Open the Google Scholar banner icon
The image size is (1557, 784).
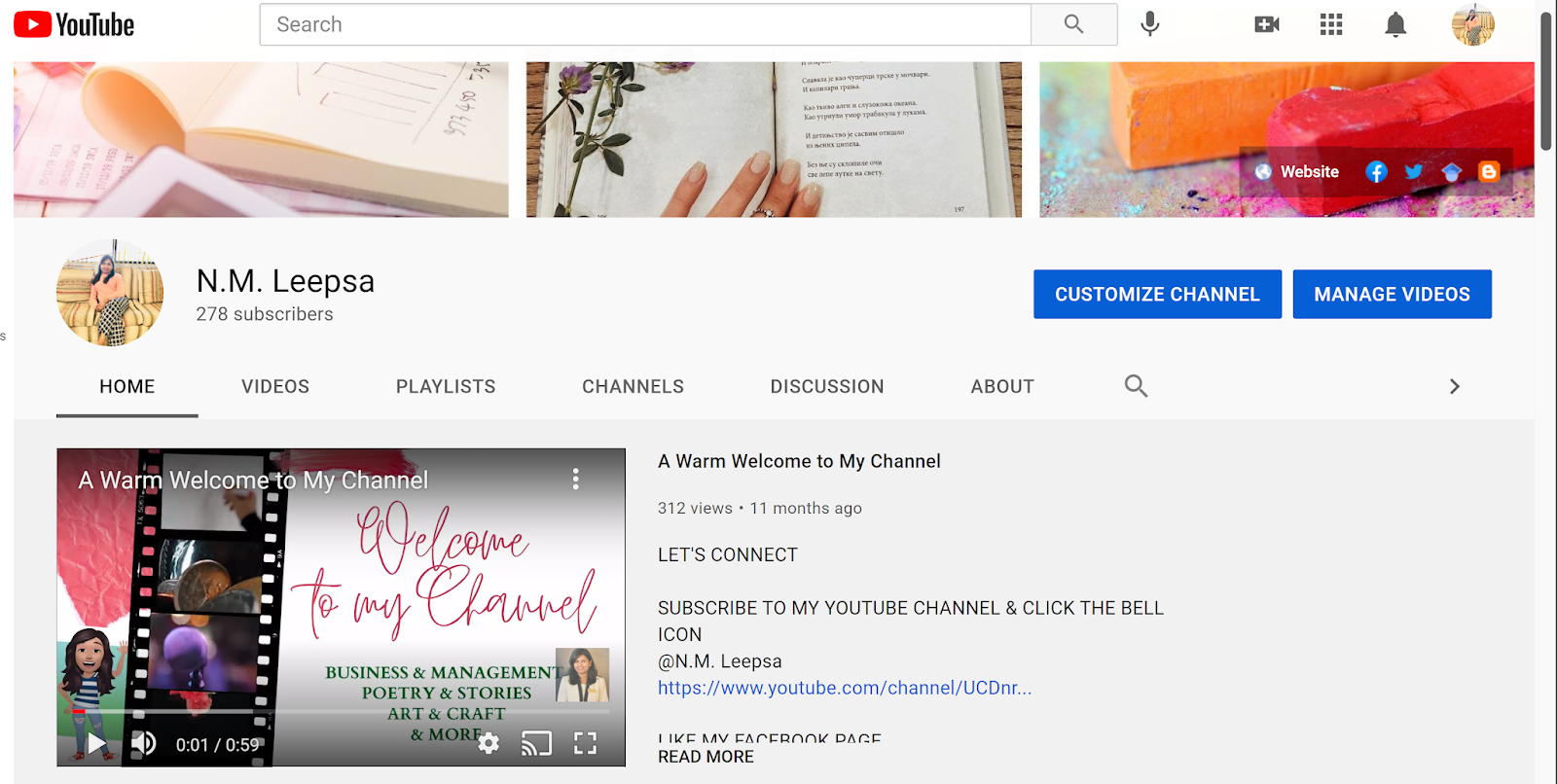click(1452, 172)
